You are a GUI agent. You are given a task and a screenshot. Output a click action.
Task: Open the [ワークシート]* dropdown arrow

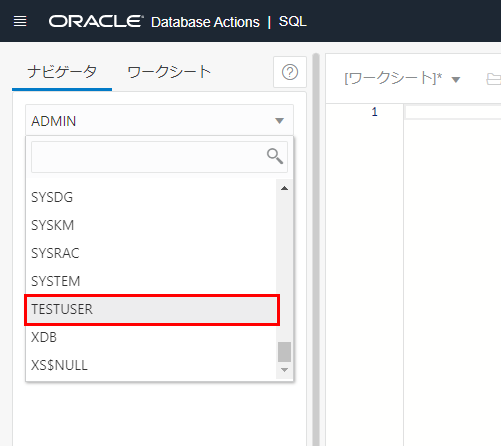(456, 80)
